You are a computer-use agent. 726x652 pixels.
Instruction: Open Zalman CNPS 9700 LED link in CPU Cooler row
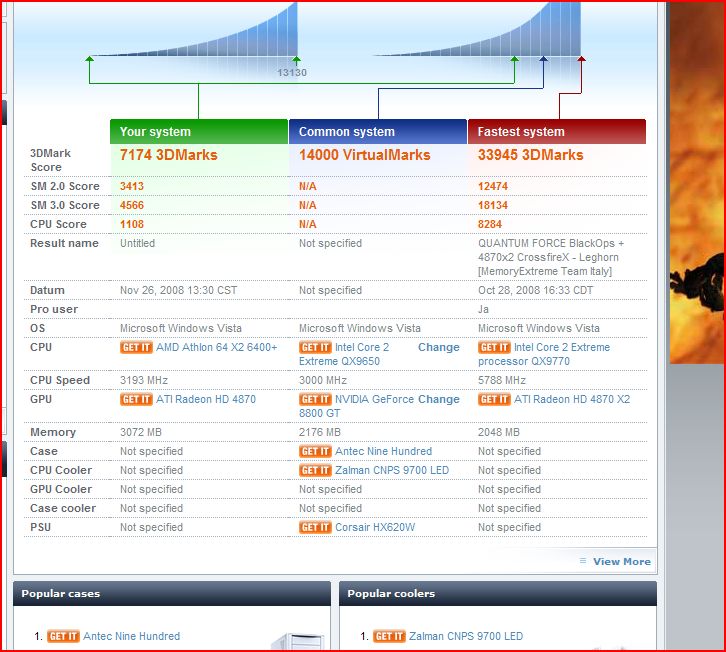click(x=392, y=470)
